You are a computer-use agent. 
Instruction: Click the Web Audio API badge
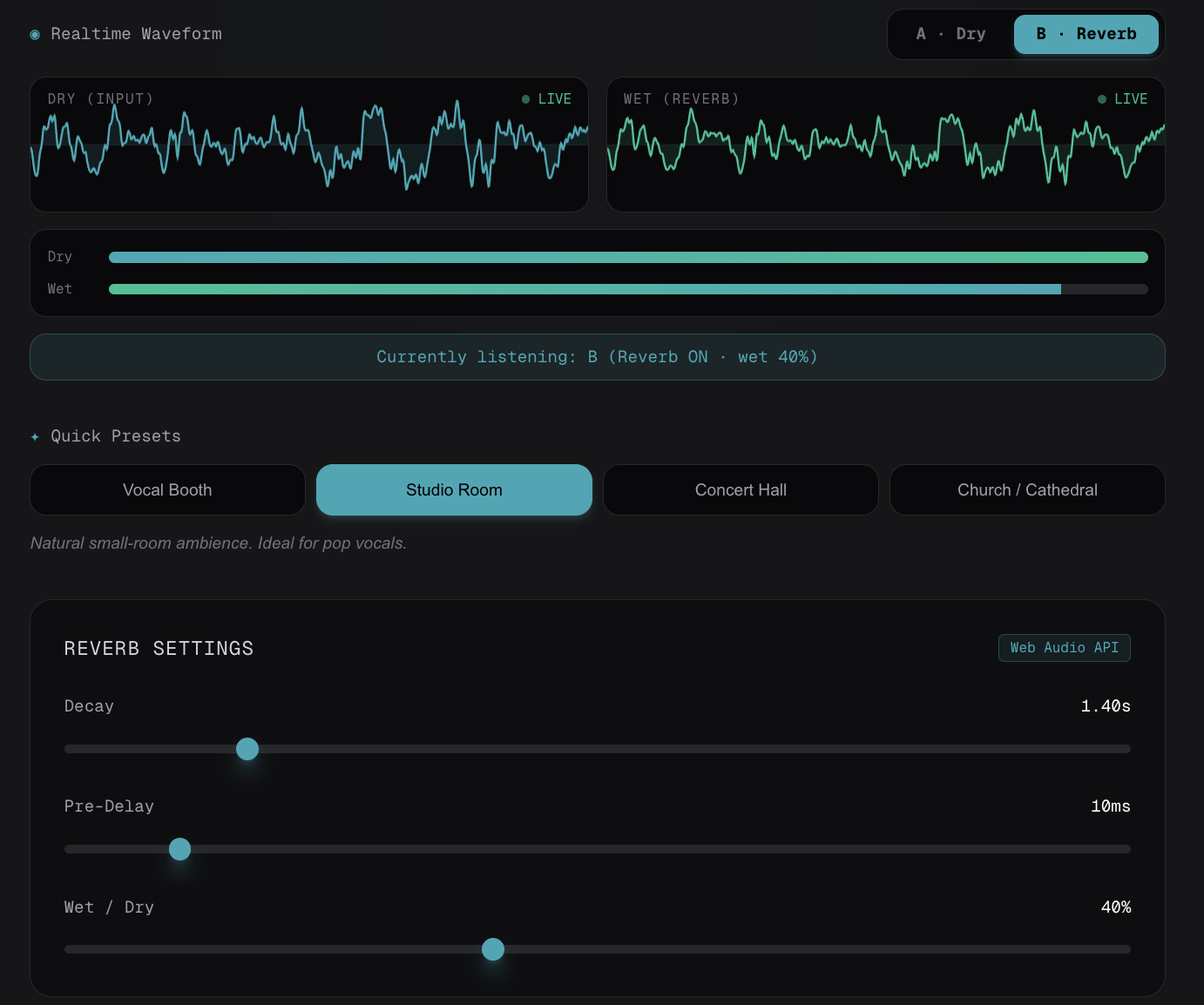1064,648
